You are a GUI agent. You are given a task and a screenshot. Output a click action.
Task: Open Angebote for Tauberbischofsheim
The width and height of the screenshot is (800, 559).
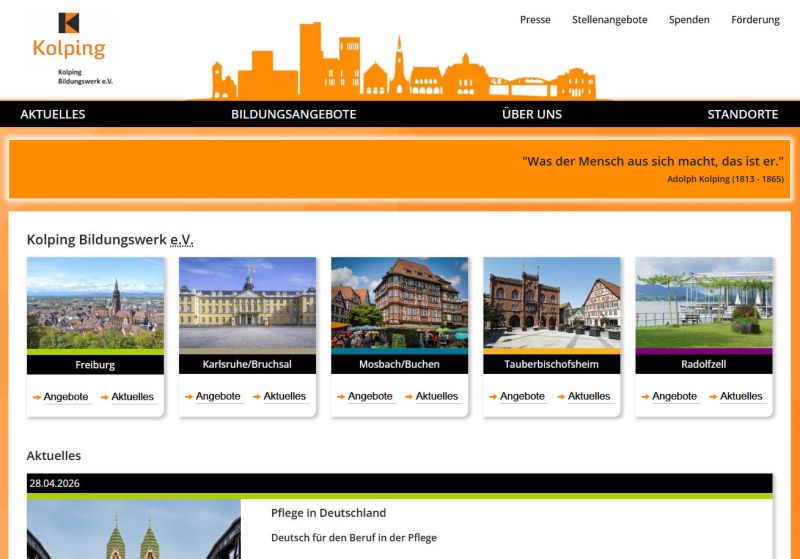(522, 396)
